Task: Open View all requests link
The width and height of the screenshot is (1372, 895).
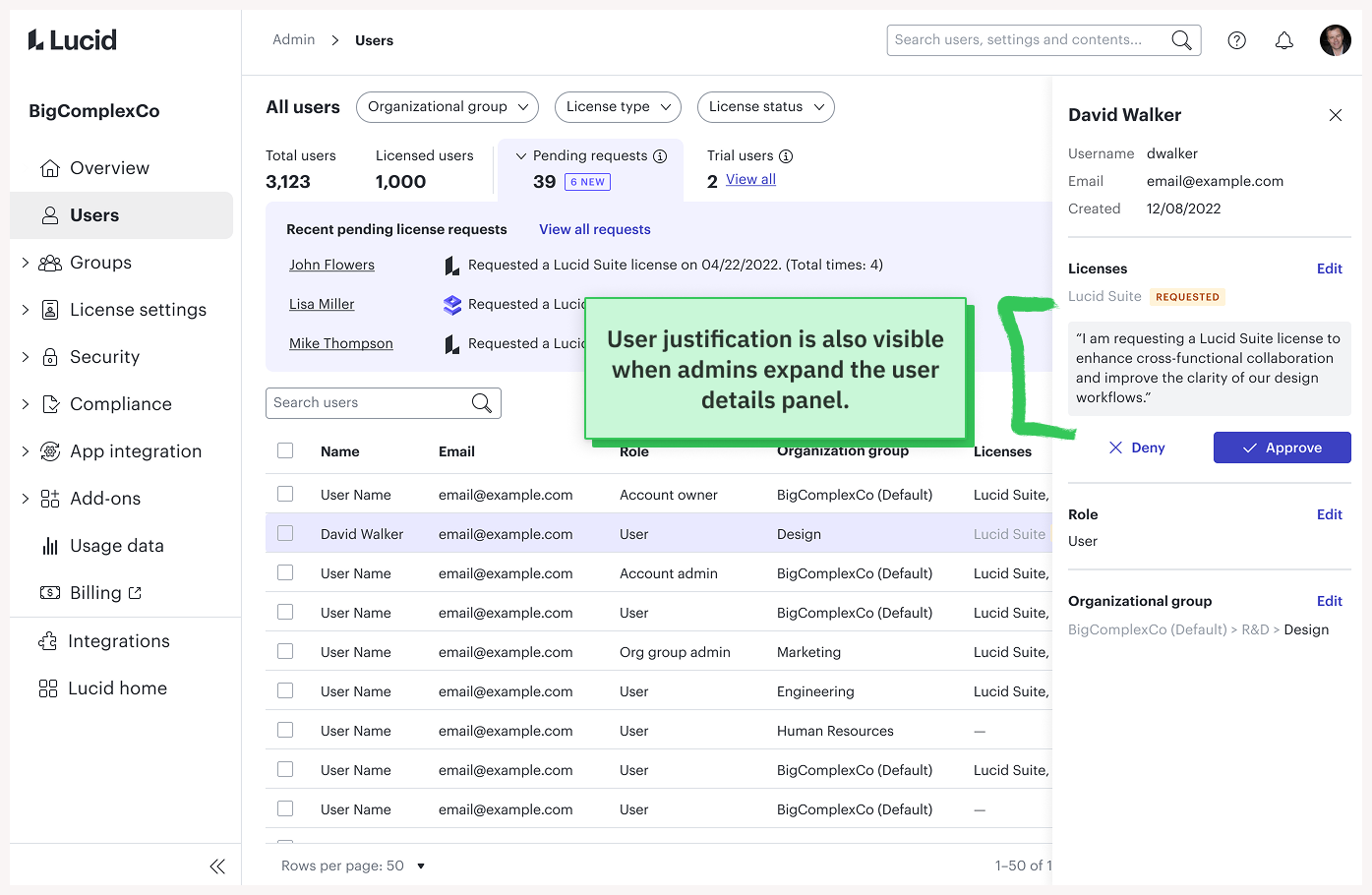Action: pyautogui.click(x=595, y=229)
